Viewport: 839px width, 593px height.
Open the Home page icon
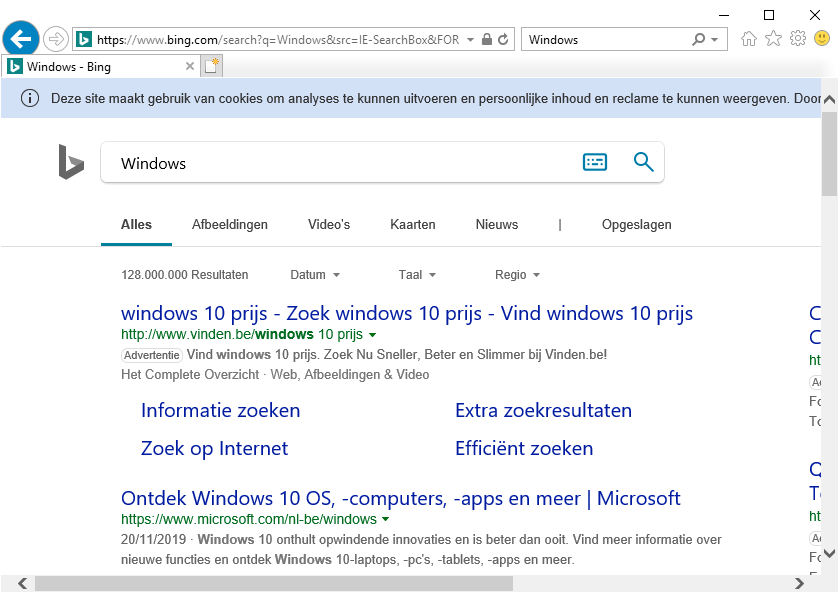(749, 39)
